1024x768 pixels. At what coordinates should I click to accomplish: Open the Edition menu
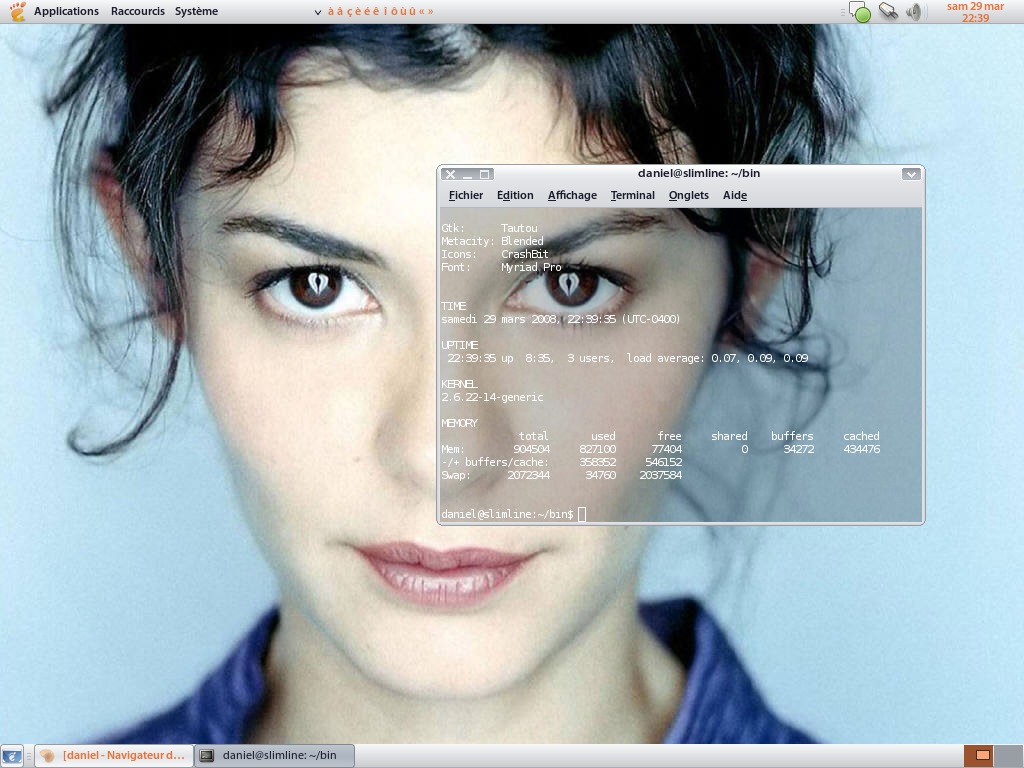pyautogui.click(x=515, y=195)
